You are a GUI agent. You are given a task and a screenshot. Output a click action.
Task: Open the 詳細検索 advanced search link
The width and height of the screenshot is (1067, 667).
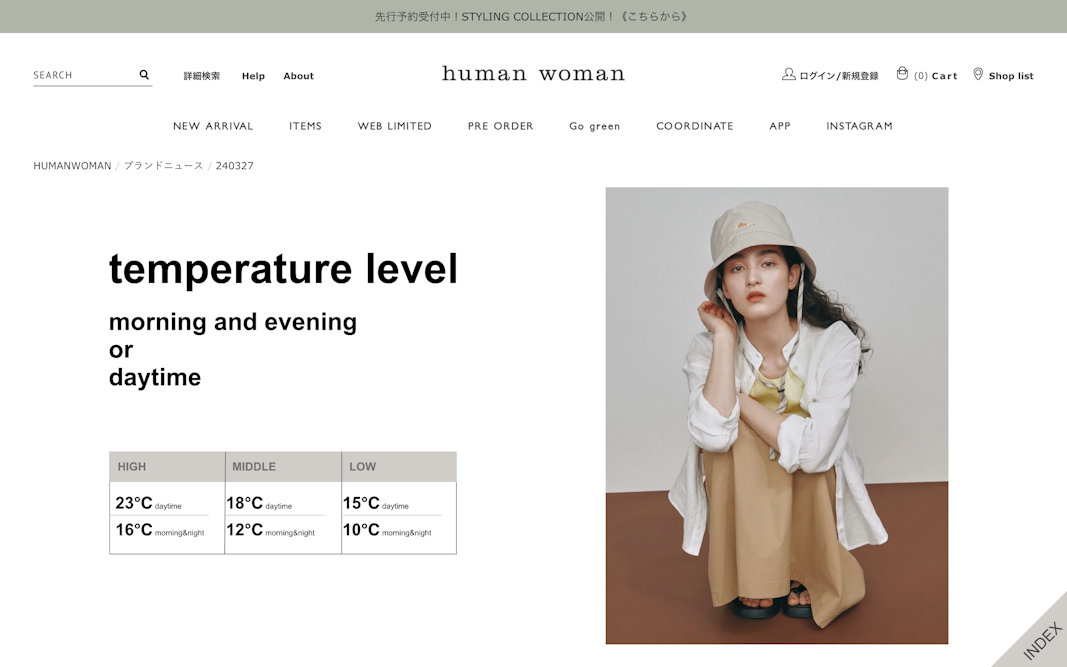click(203, 75)
